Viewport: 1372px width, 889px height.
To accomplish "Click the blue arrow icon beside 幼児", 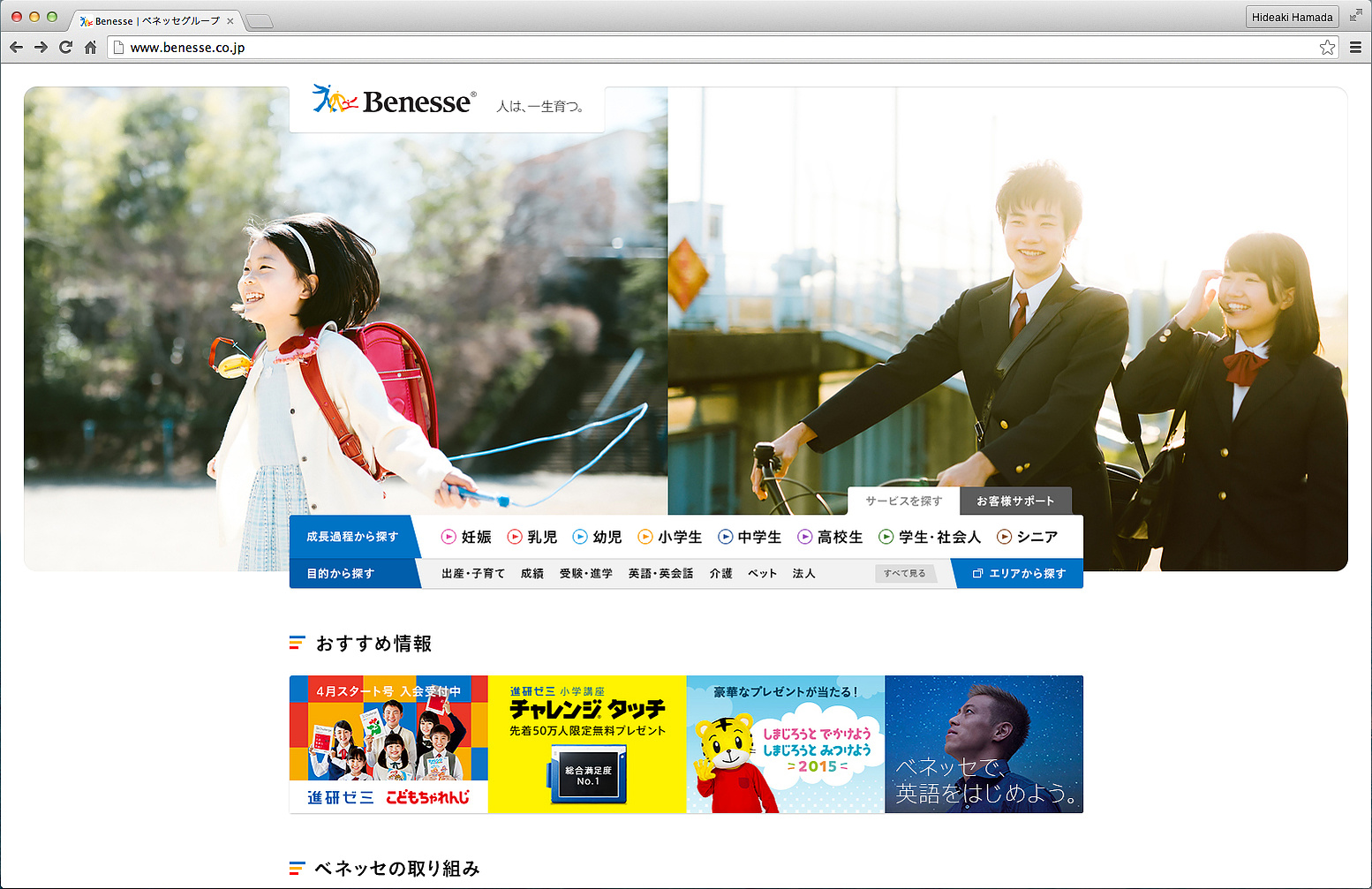I will [580, 537].
